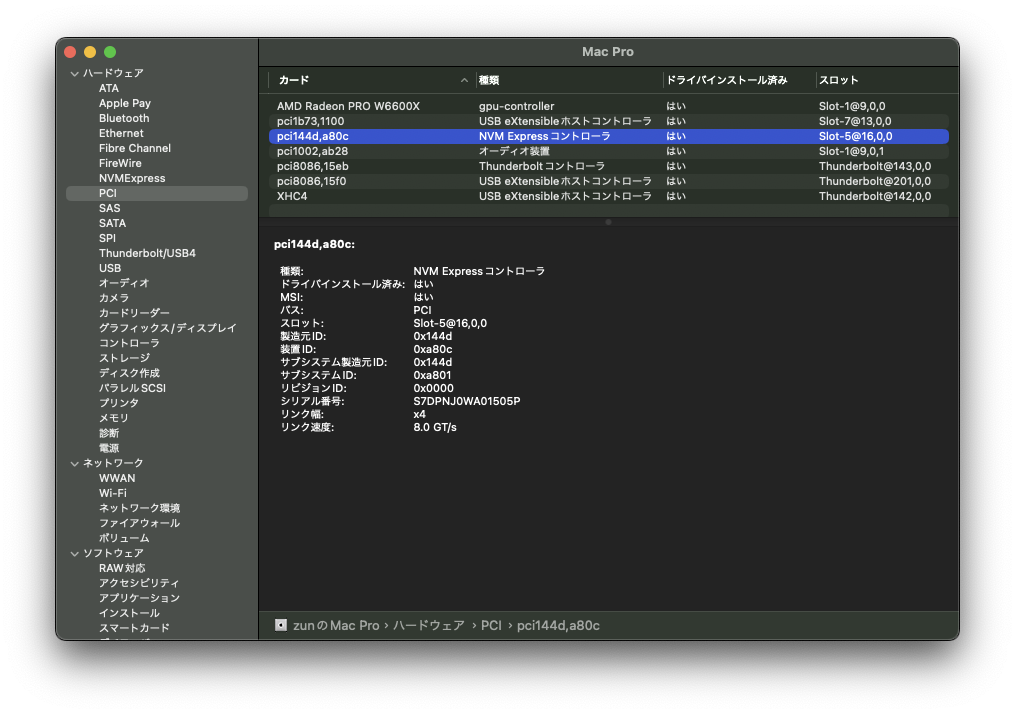
Task: Select the pci144d,a80c NVM Express row
Action: pyautogui.click(x=608, y=136)
